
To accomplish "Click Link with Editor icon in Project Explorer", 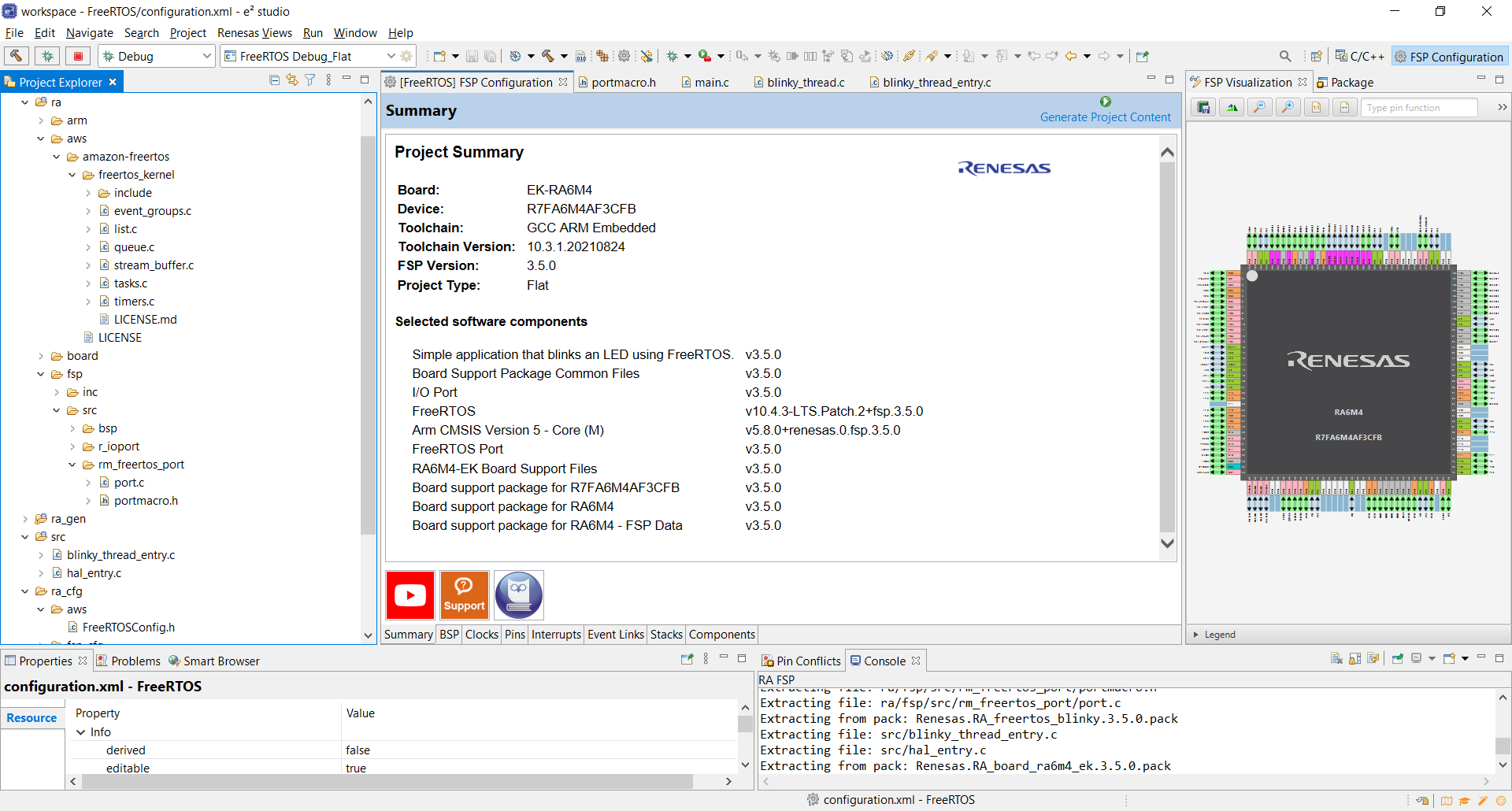I will (292, 80).
